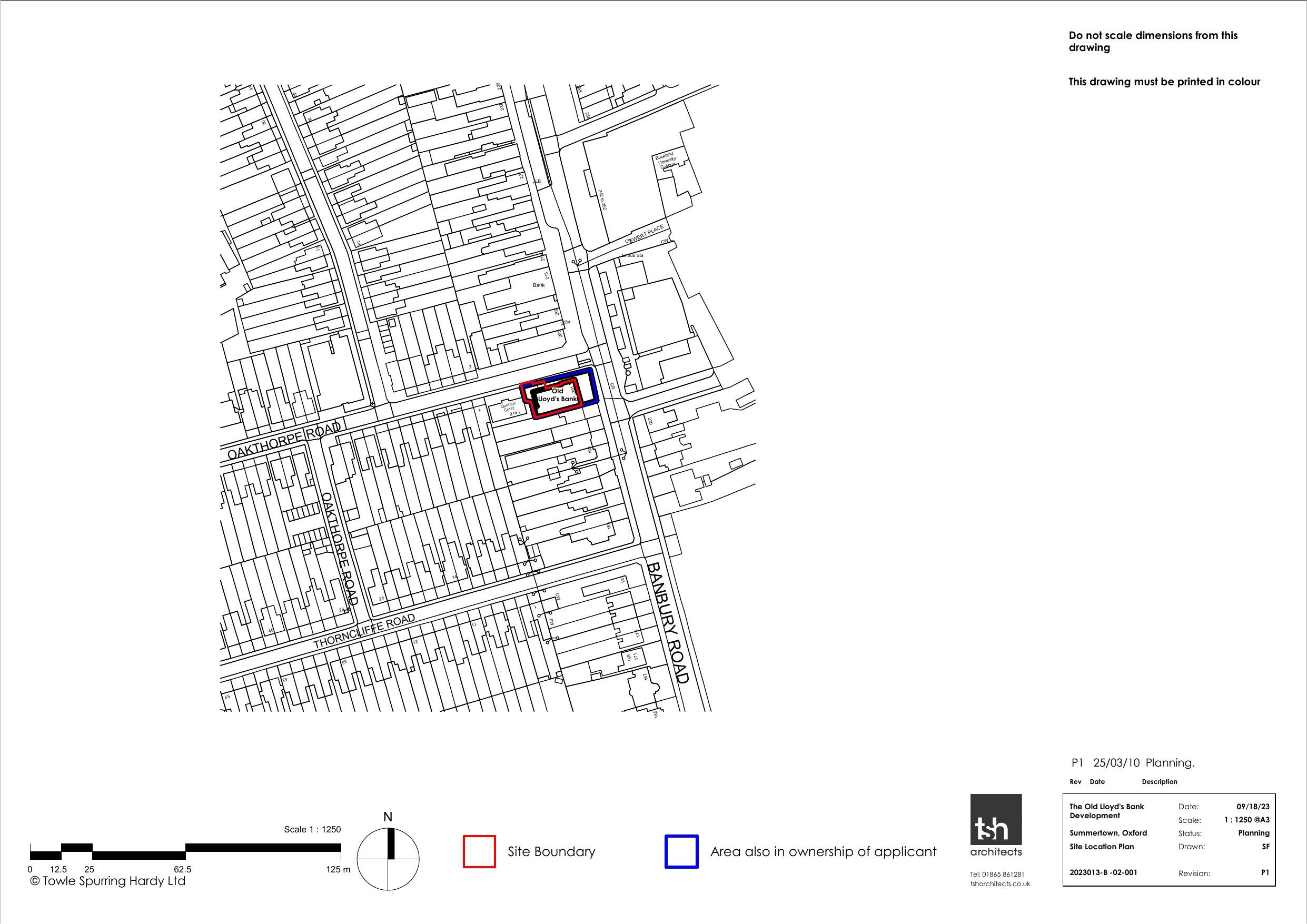Click 'Area also in ownership of applicant' text
1307x924 pixels.
tap(823, 852)
